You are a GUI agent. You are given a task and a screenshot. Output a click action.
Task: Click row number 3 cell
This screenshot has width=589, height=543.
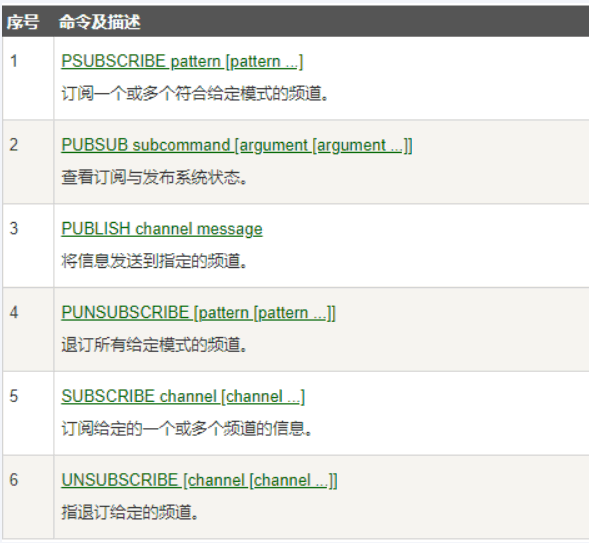(28, 246)
